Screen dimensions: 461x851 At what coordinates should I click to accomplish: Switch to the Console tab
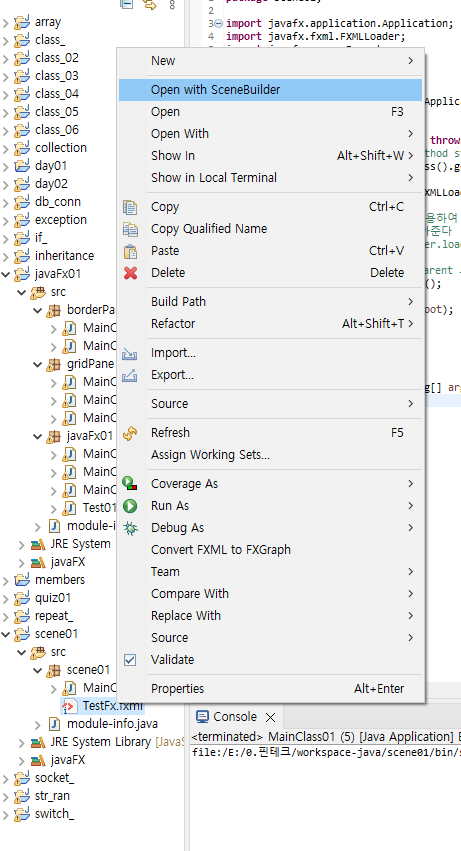click(x=235, y=716)
